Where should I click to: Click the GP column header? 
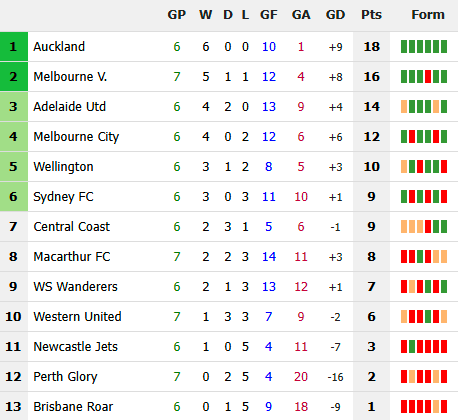(x=177, y=15)
